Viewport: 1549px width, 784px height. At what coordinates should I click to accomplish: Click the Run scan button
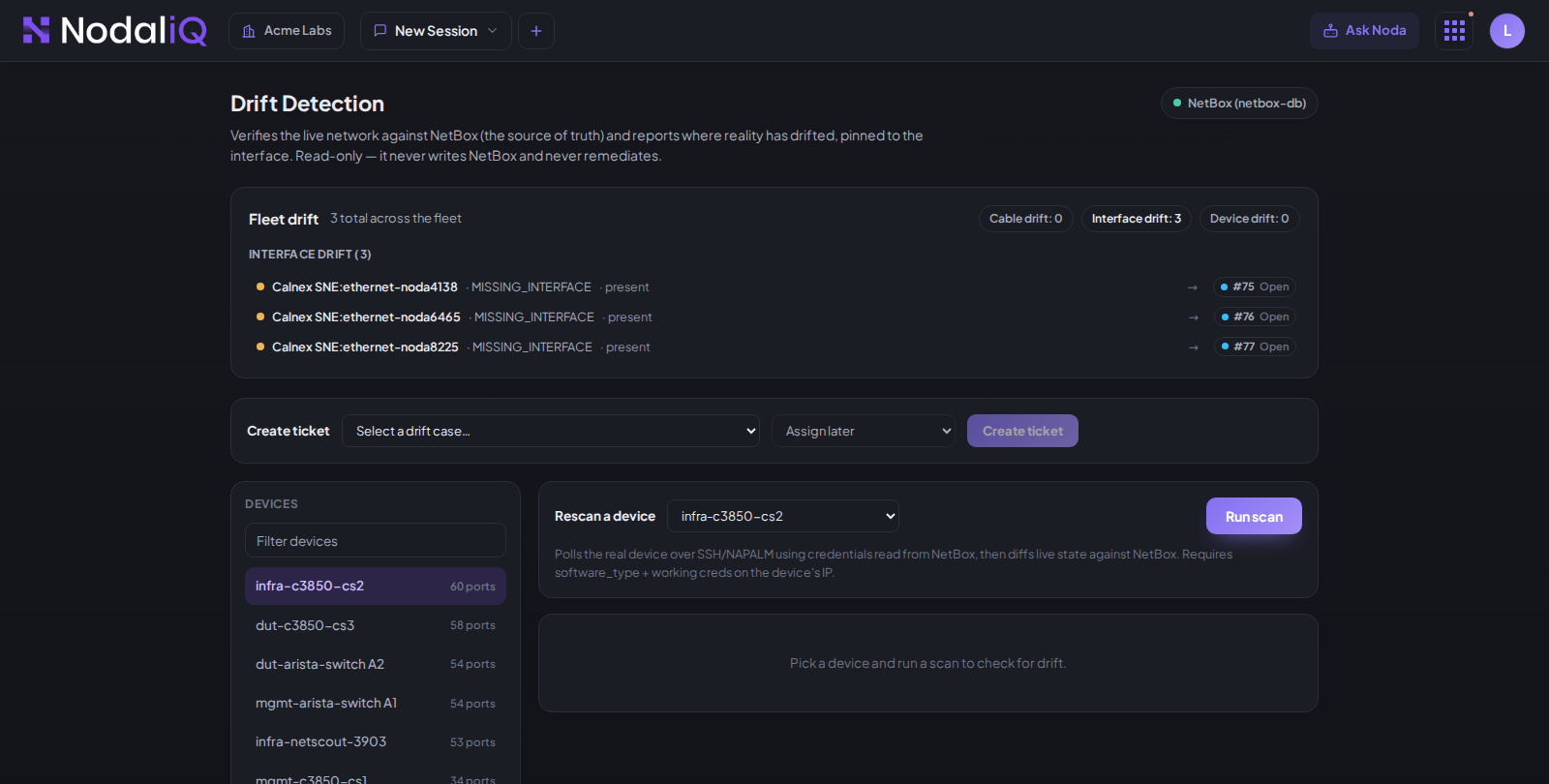pyautogui.click(x=1254, y=516)
